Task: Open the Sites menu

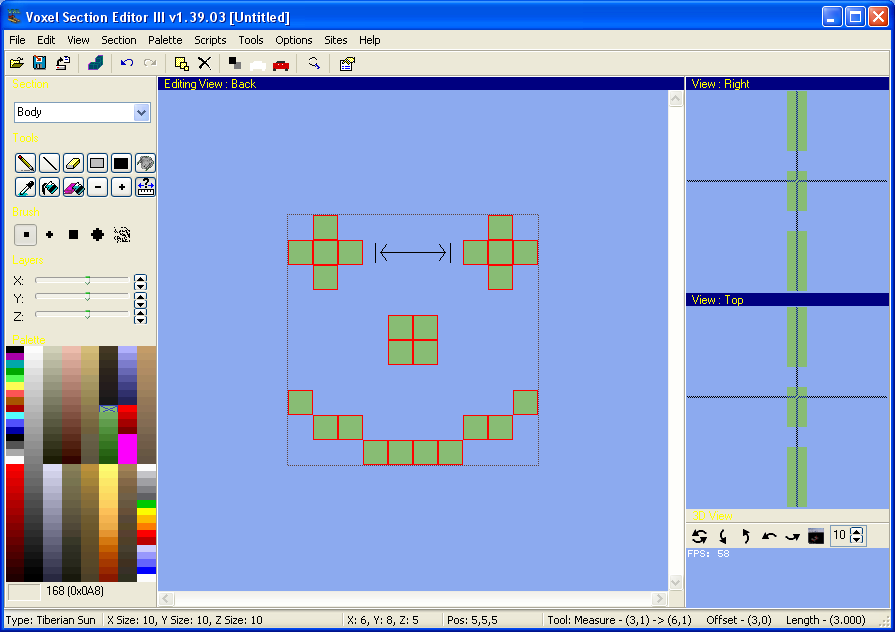Action: coord(336,40)
